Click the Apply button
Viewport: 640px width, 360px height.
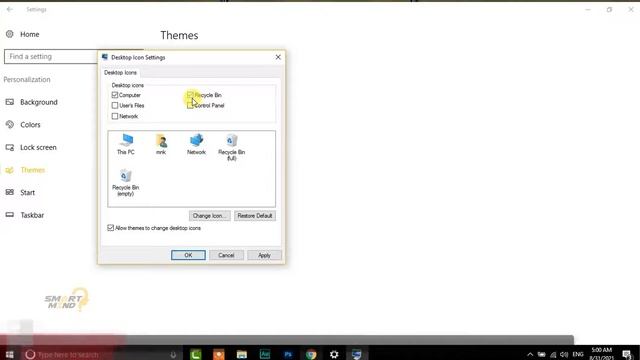click(264, 255)
